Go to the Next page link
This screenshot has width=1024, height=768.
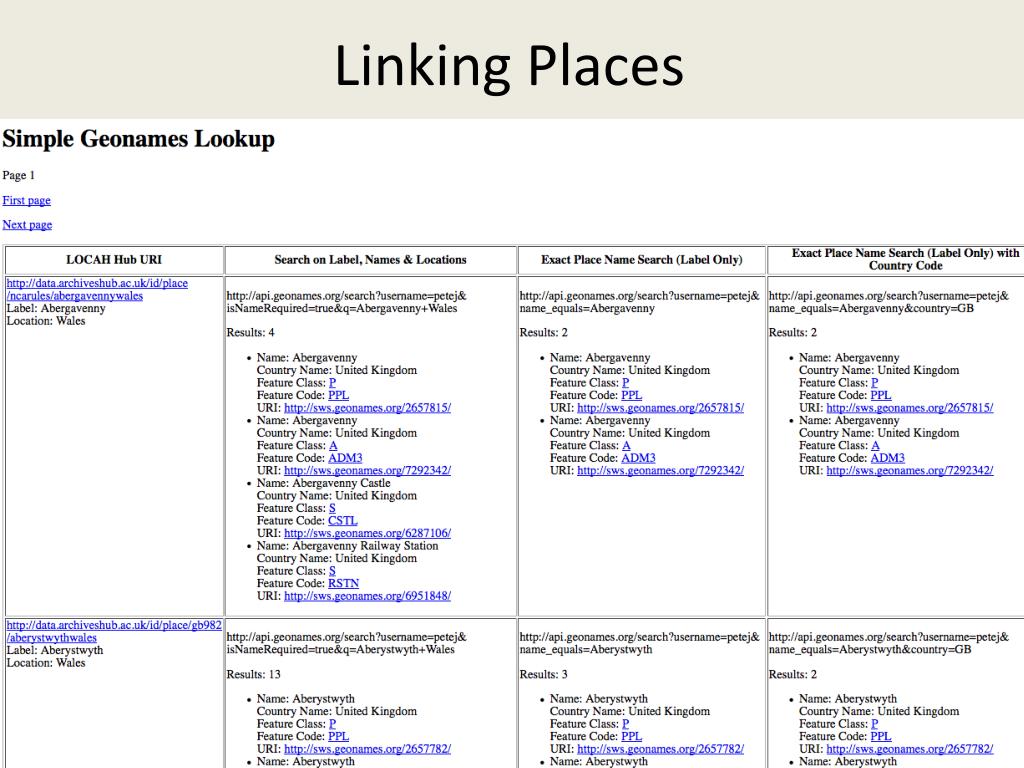27,224
